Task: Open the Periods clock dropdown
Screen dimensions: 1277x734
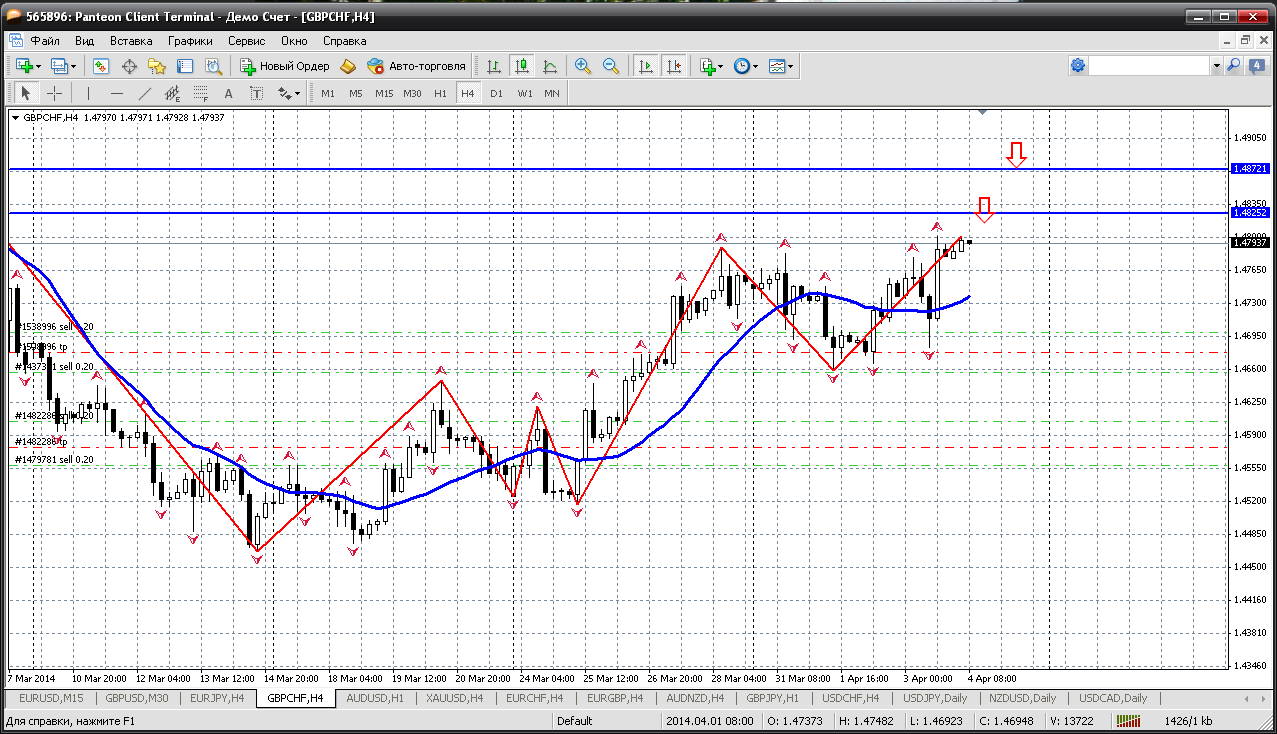Action: click(x=745, y=66)
